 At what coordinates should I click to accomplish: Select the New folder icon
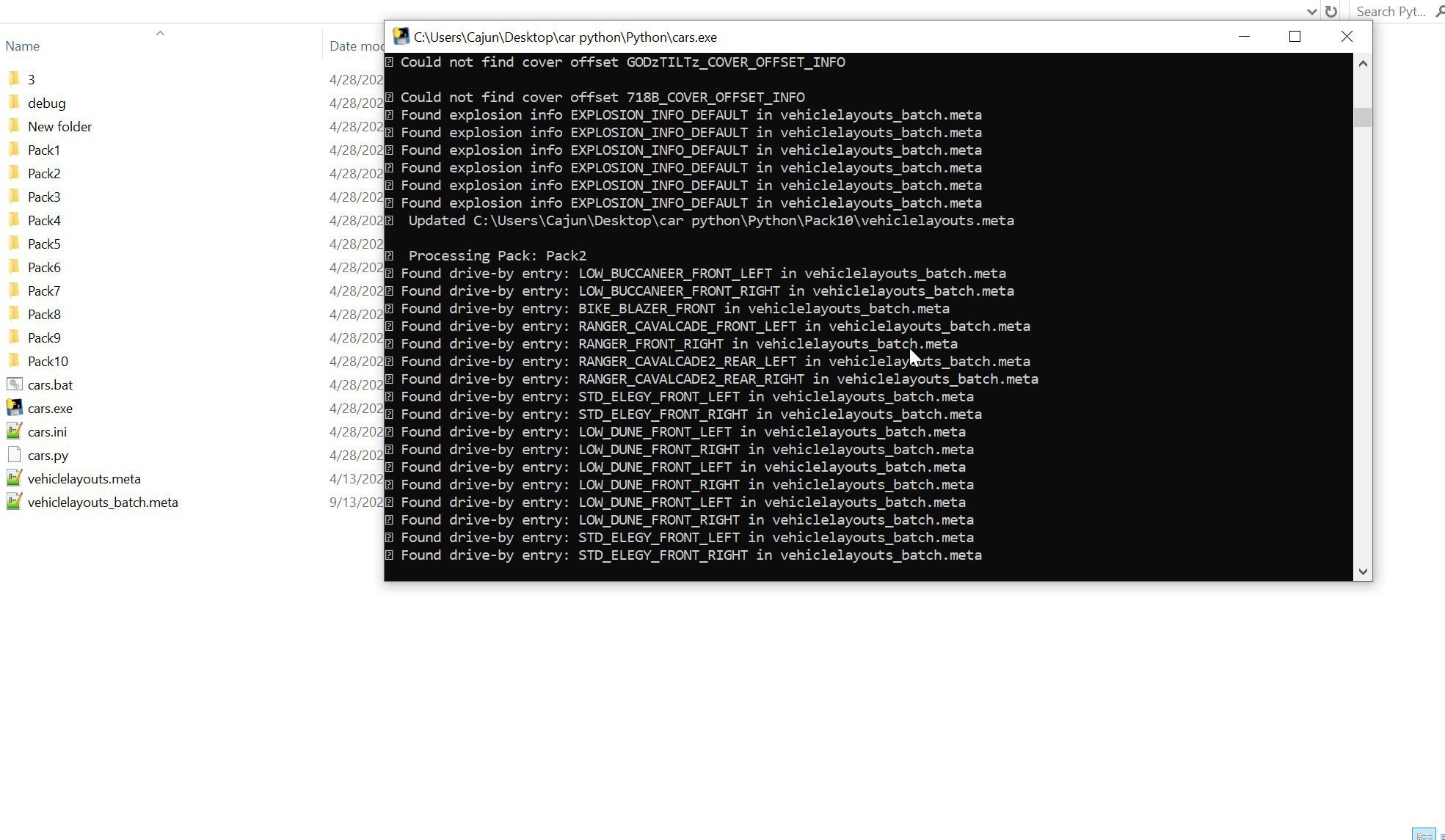tap(14, 126)
